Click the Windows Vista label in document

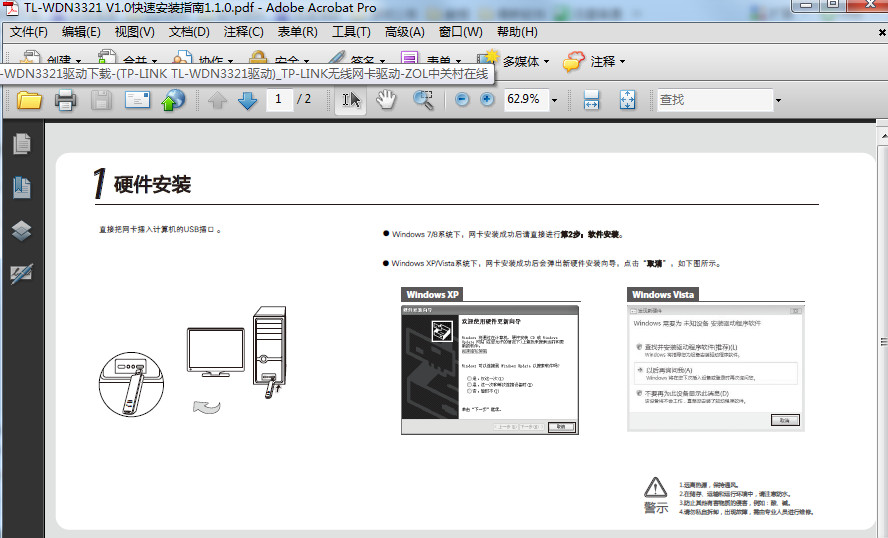[x=663, y=294]
